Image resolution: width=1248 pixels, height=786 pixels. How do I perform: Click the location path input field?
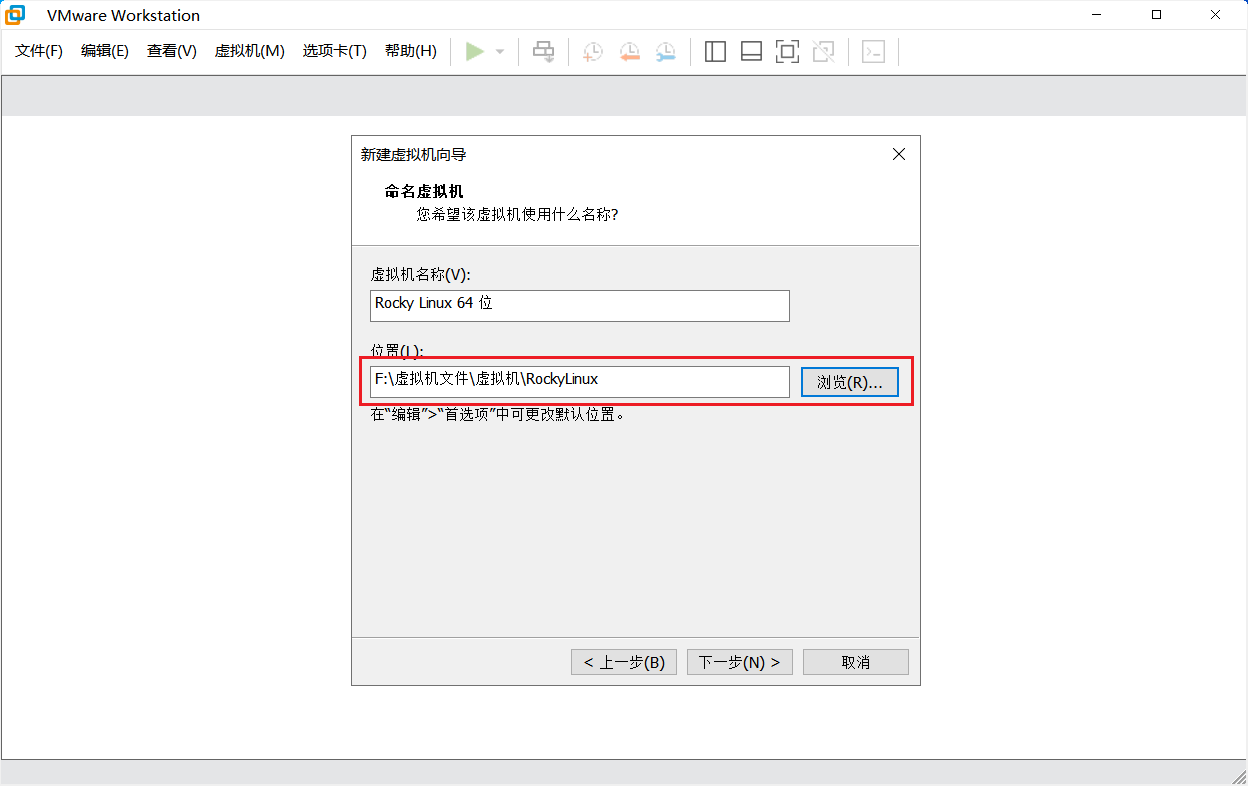pos(579,381)
